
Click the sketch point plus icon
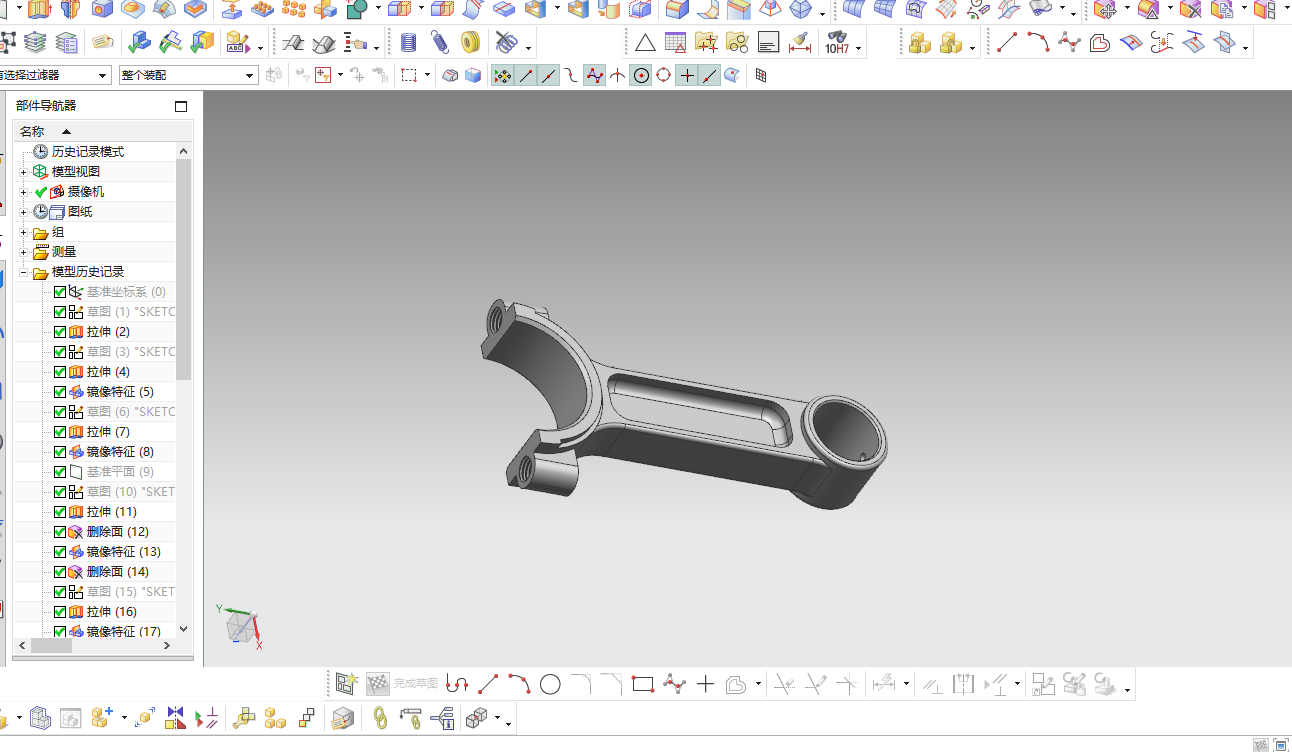coord(705,684)
